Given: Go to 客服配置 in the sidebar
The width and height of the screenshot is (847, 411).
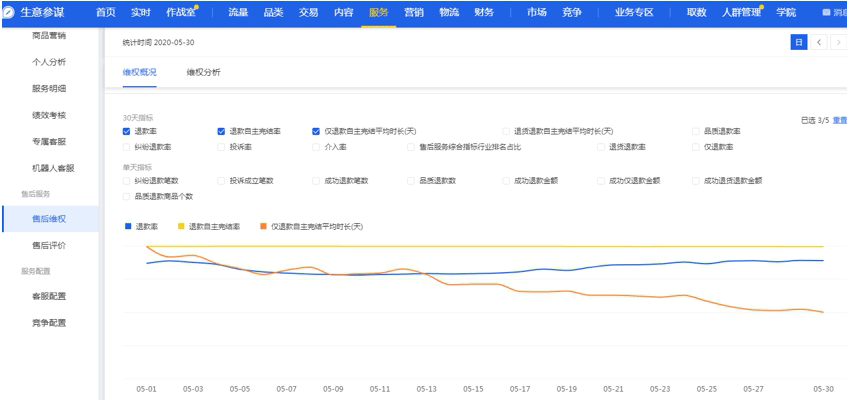Looking at the screenshot, I should coord(49,296).
